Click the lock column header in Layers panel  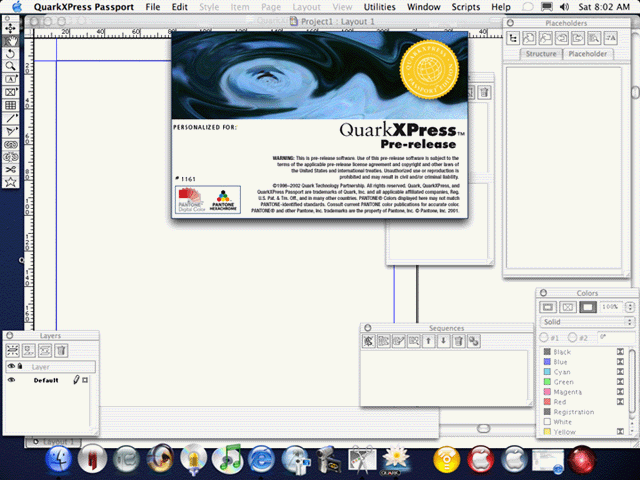(20, 367)
